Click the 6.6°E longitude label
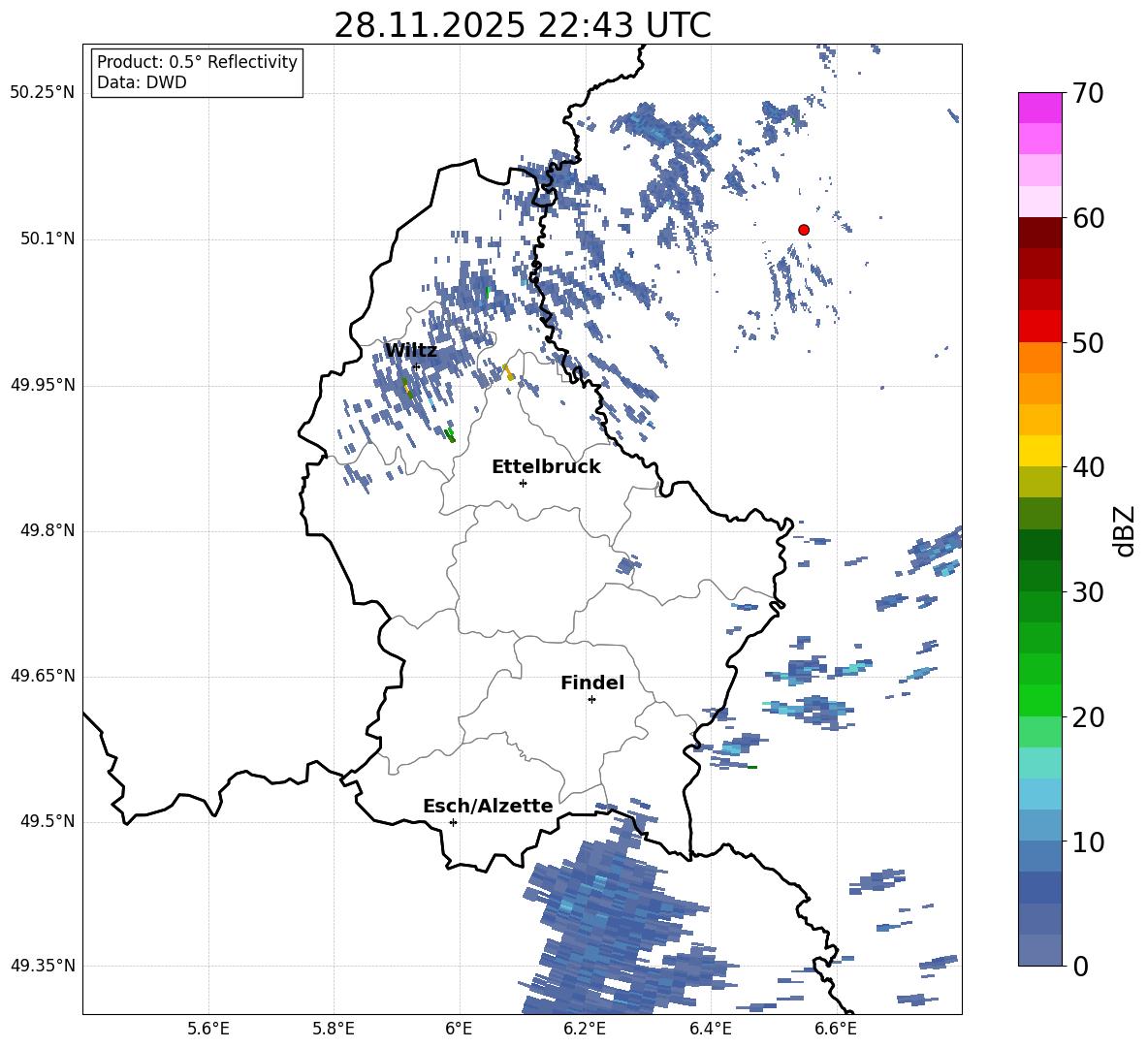 click(x=836, y=1029)
